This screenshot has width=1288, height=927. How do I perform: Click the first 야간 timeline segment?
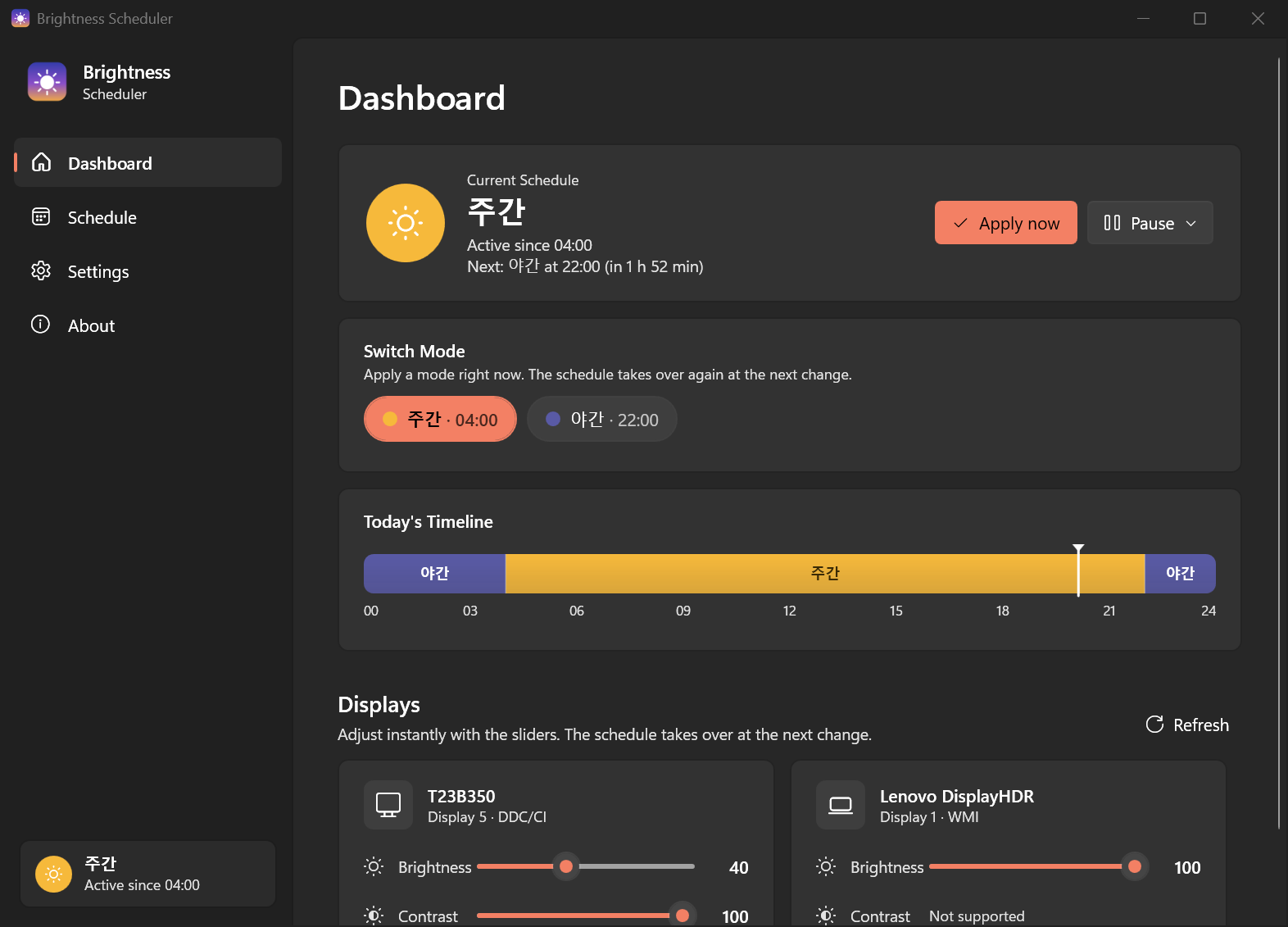pos(434,574)
